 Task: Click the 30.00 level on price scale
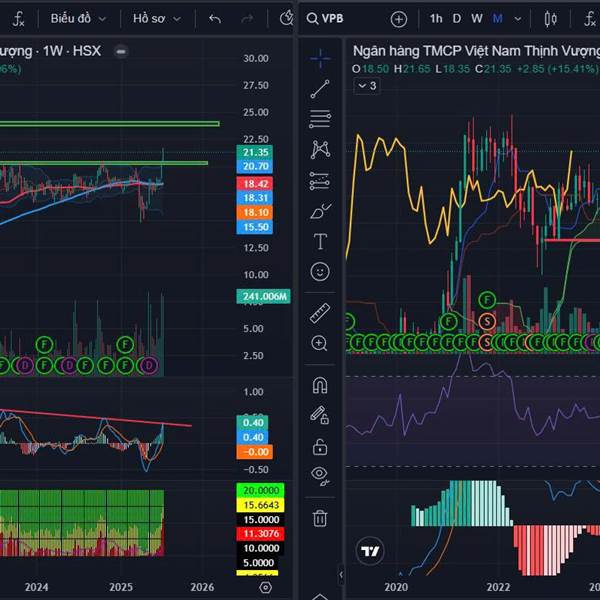(x=256, y=58)
